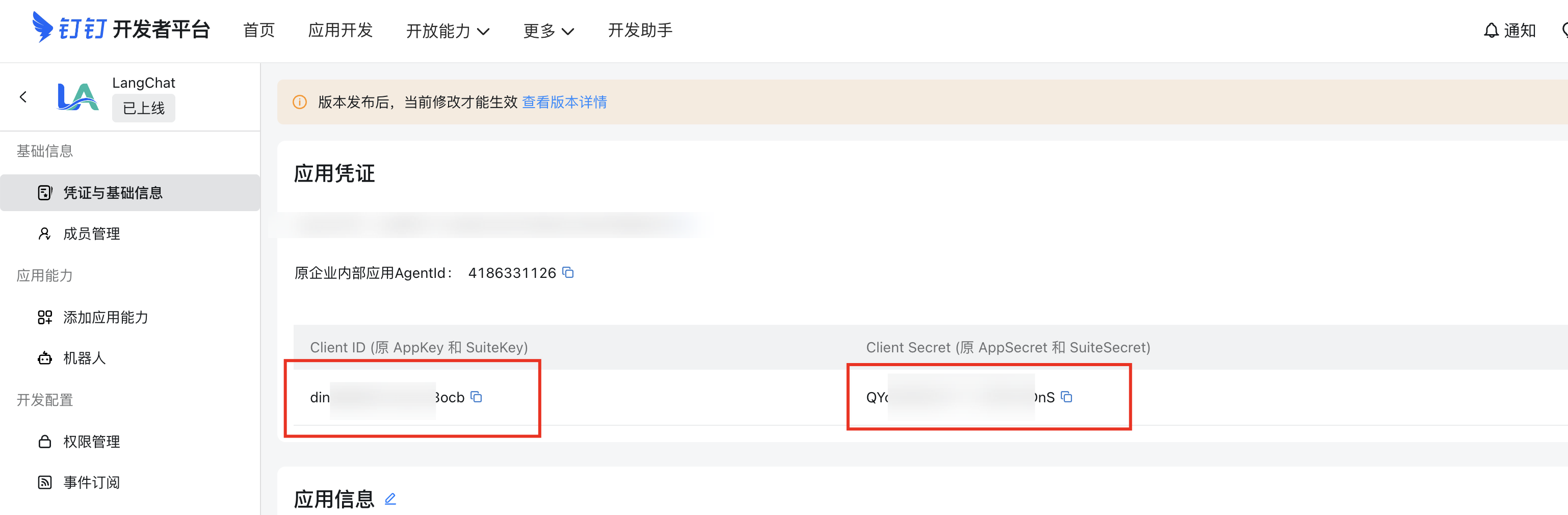This screenshot has height=515, width=1568.
Task: Open the 更多 dropdown menu
Action: 548,31
